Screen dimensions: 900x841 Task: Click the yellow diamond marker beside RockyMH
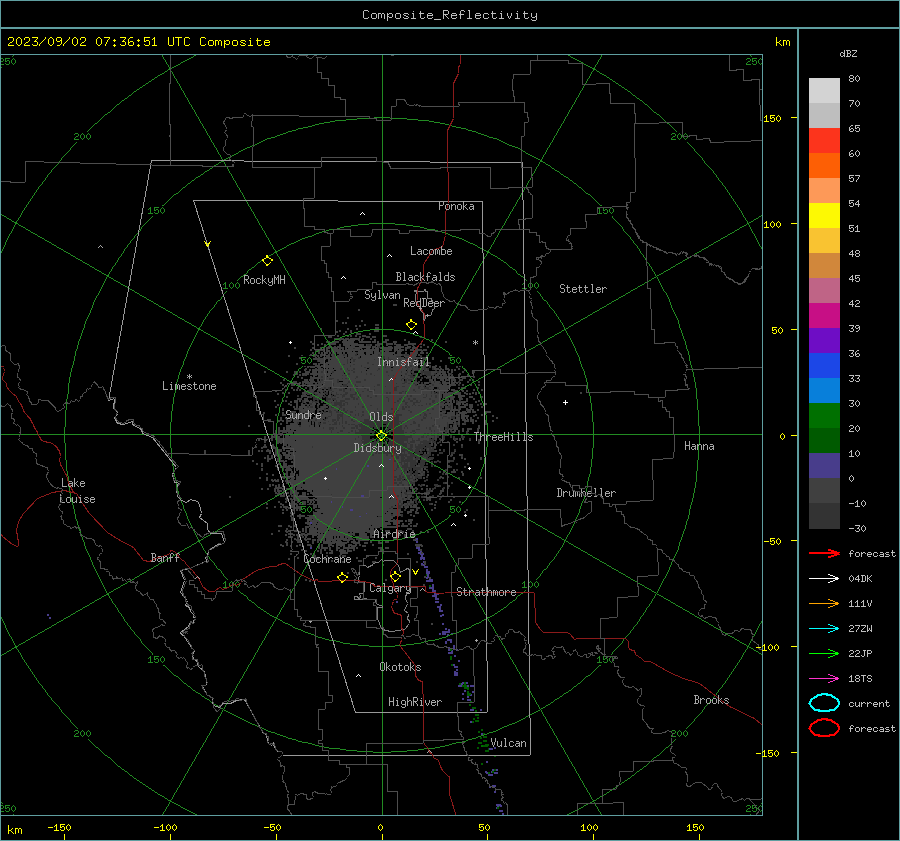267,261
